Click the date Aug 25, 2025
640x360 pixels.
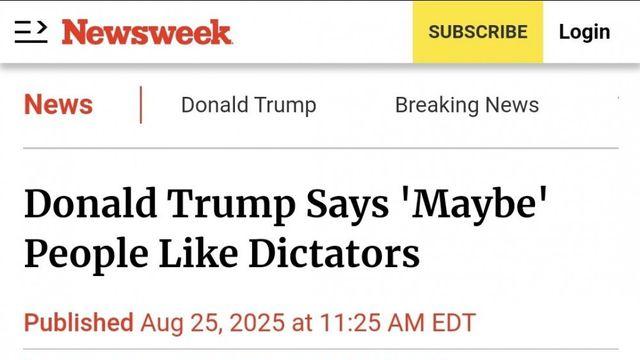(x=212, y=323)
